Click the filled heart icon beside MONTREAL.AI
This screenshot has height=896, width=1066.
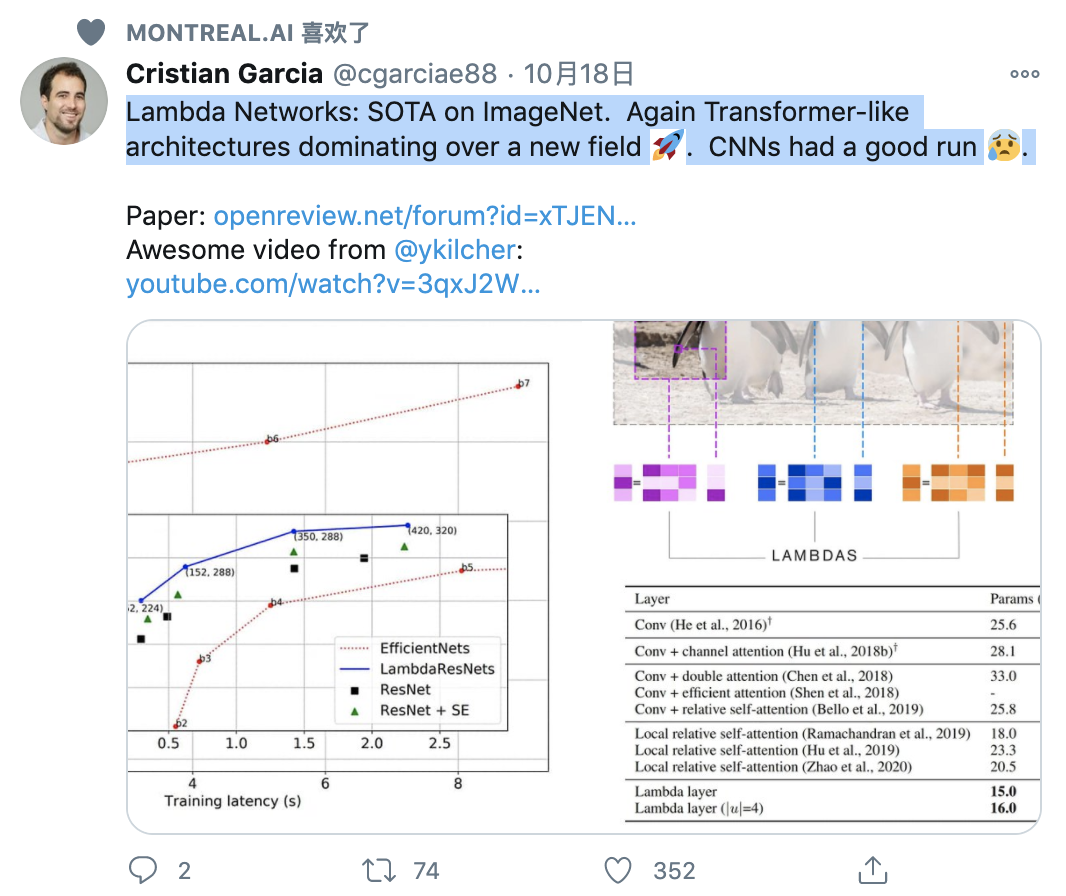coord(91,32)
